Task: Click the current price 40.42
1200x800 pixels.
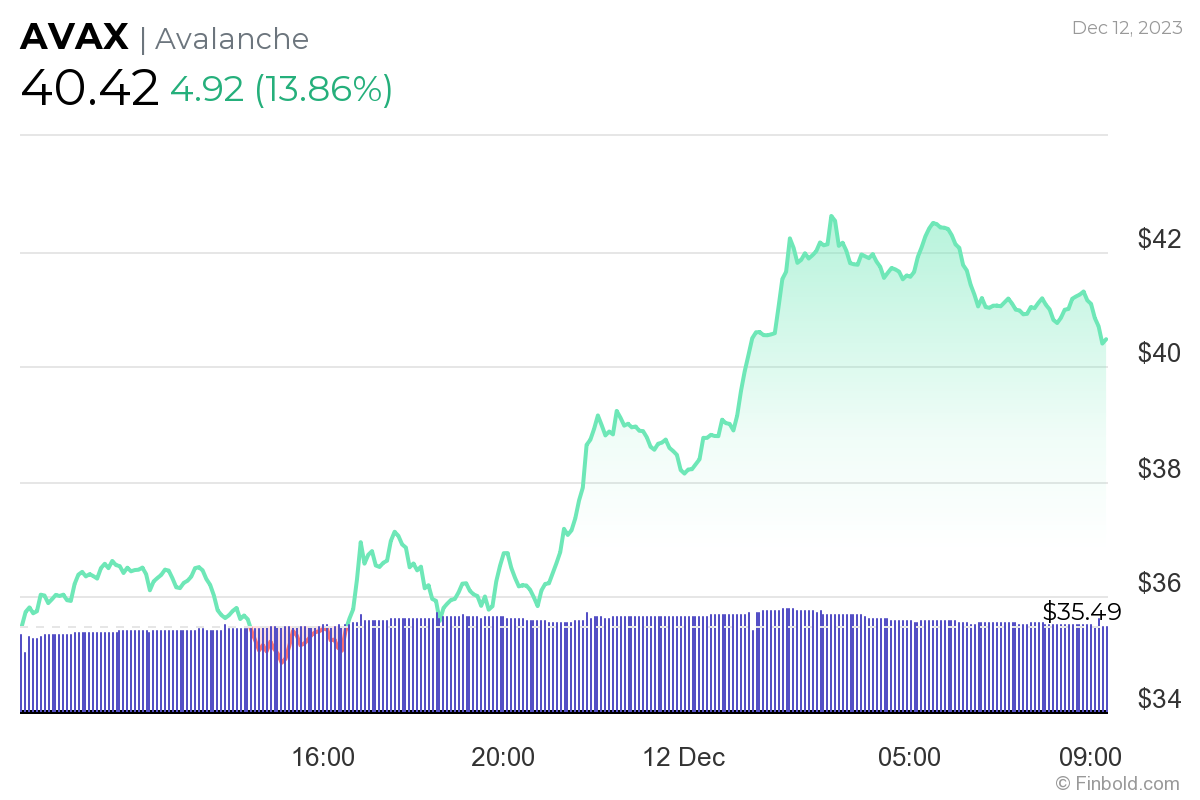Action: (x=90, y=88)
